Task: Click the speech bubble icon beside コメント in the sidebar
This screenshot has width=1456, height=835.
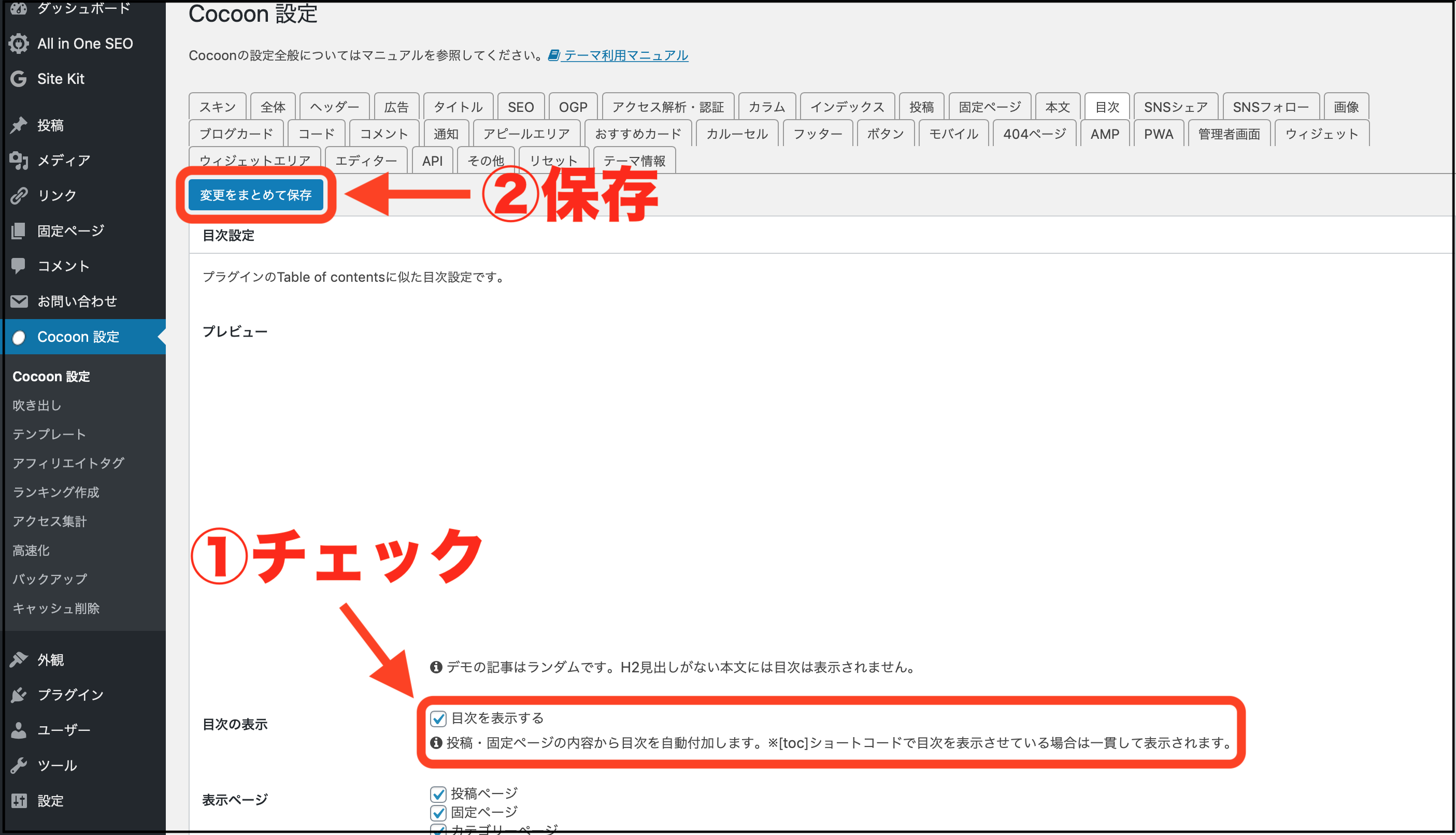Action: 19,266
